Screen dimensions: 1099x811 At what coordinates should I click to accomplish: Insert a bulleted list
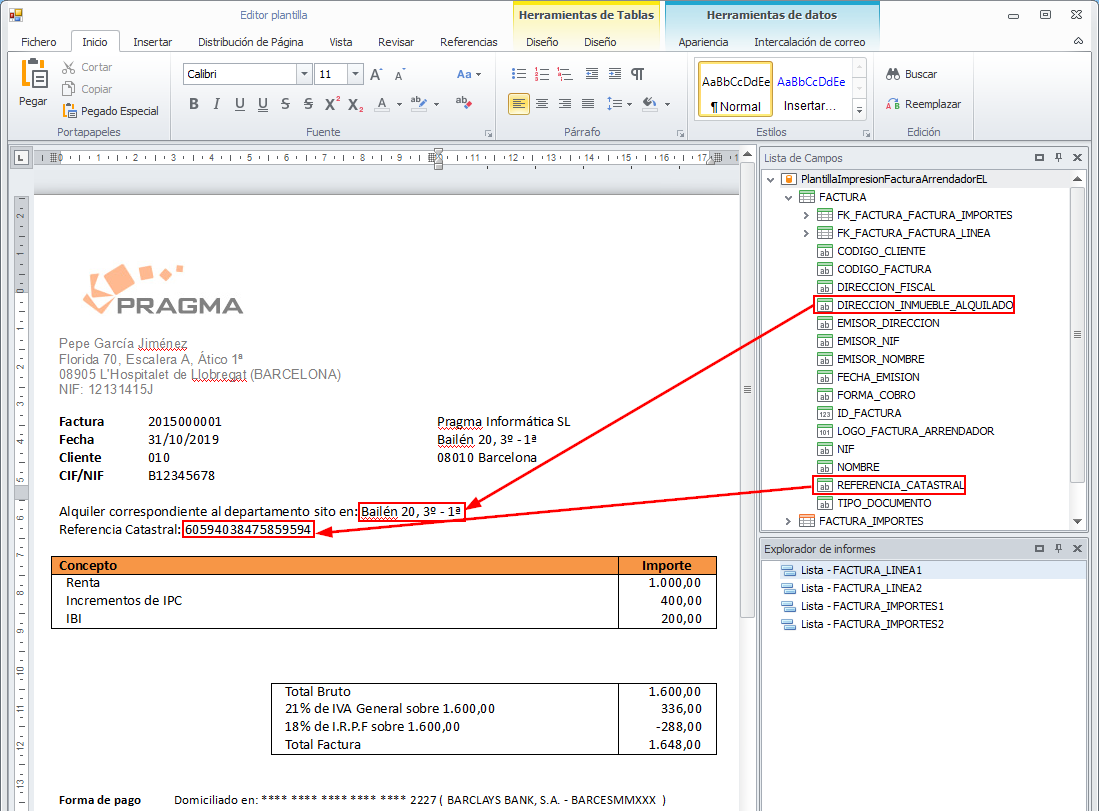(518, 74)
